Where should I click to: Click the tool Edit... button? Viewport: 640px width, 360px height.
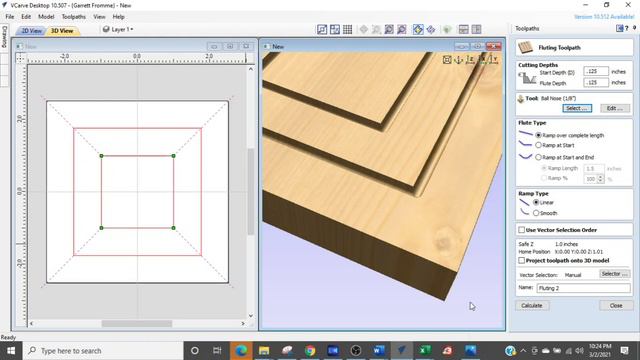[x=615, y=108]
